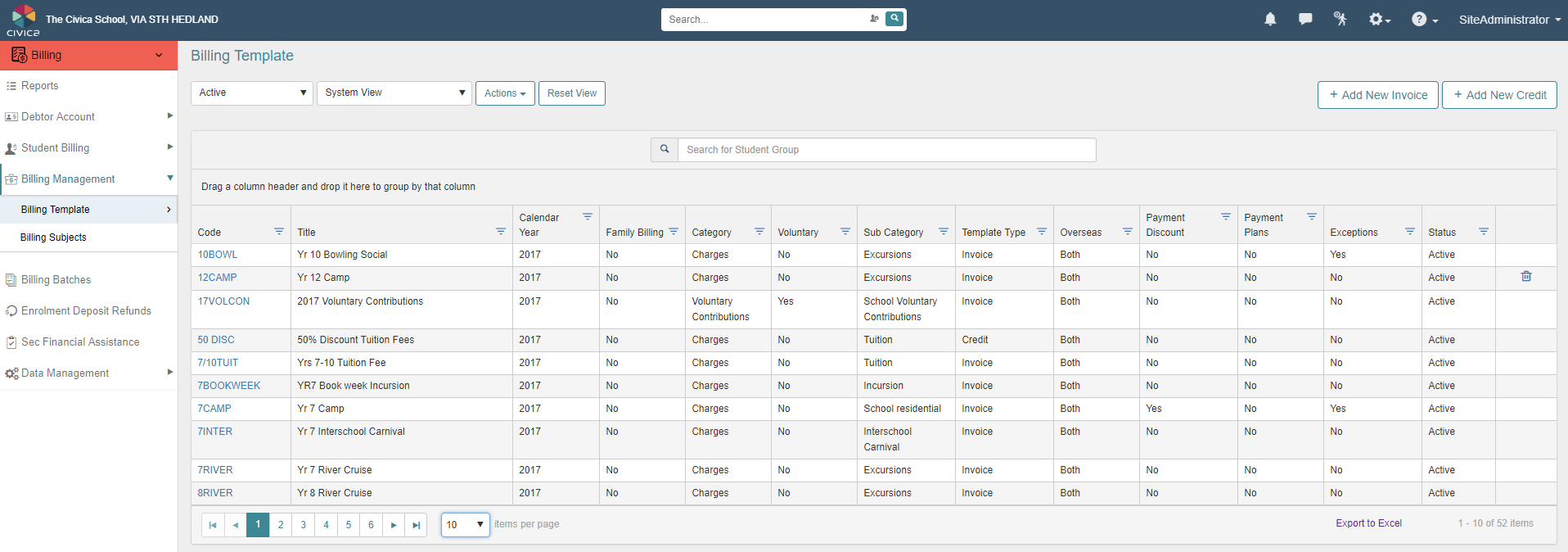Filter the Sub Category column
Image resolution: width=1568 pixels, height=552 pixels.
(944, 232)
